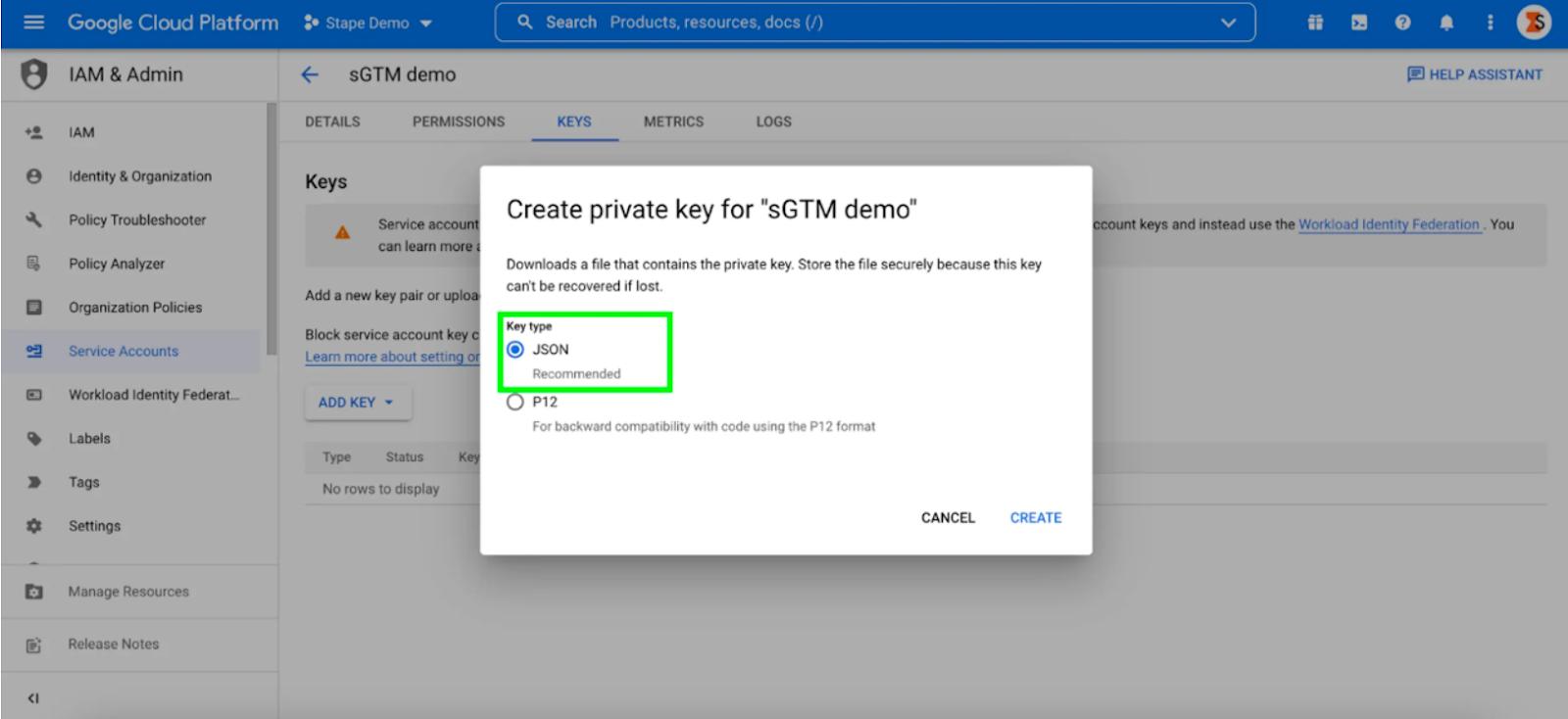Click the 'No rows to display' text
Screen dimensions: 1568x719
click(x=381, y=489)
